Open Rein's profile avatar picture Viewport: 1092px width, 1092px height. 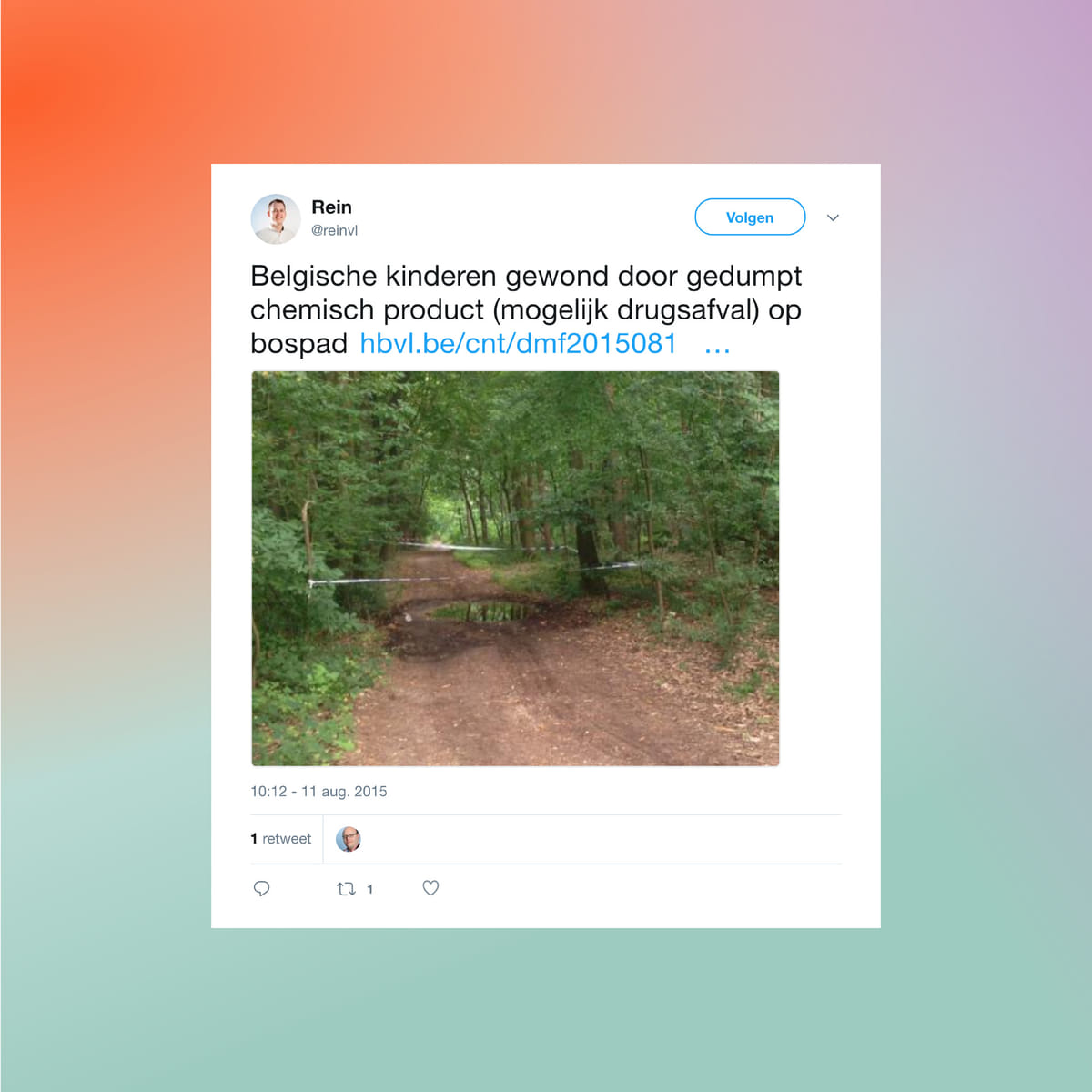point(276,218)
